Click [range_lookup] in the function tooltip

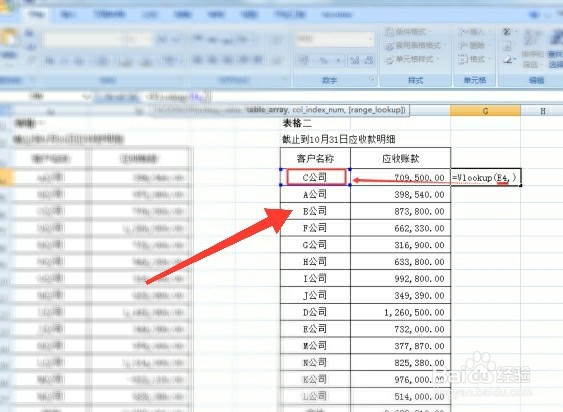click(376, 110)
